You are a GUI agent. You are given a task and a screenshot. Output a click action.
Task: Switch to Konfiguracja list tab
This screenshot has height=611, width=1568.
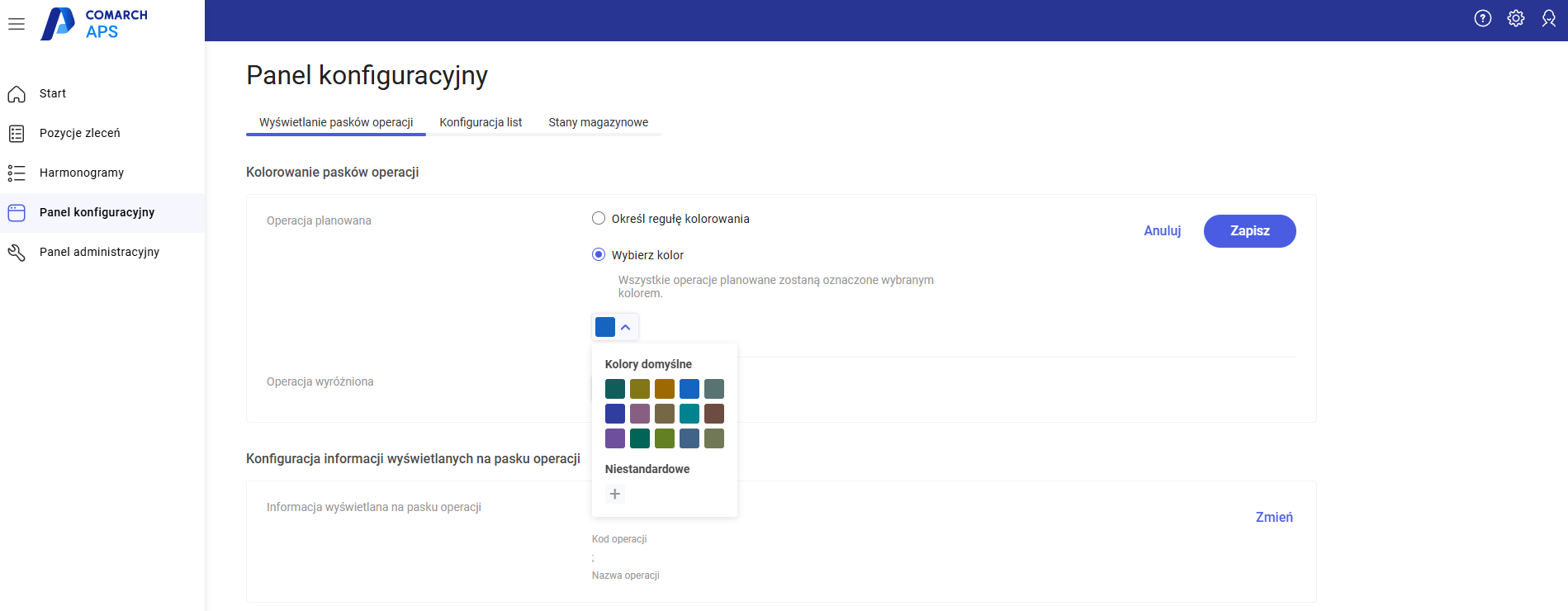point(481,122)
